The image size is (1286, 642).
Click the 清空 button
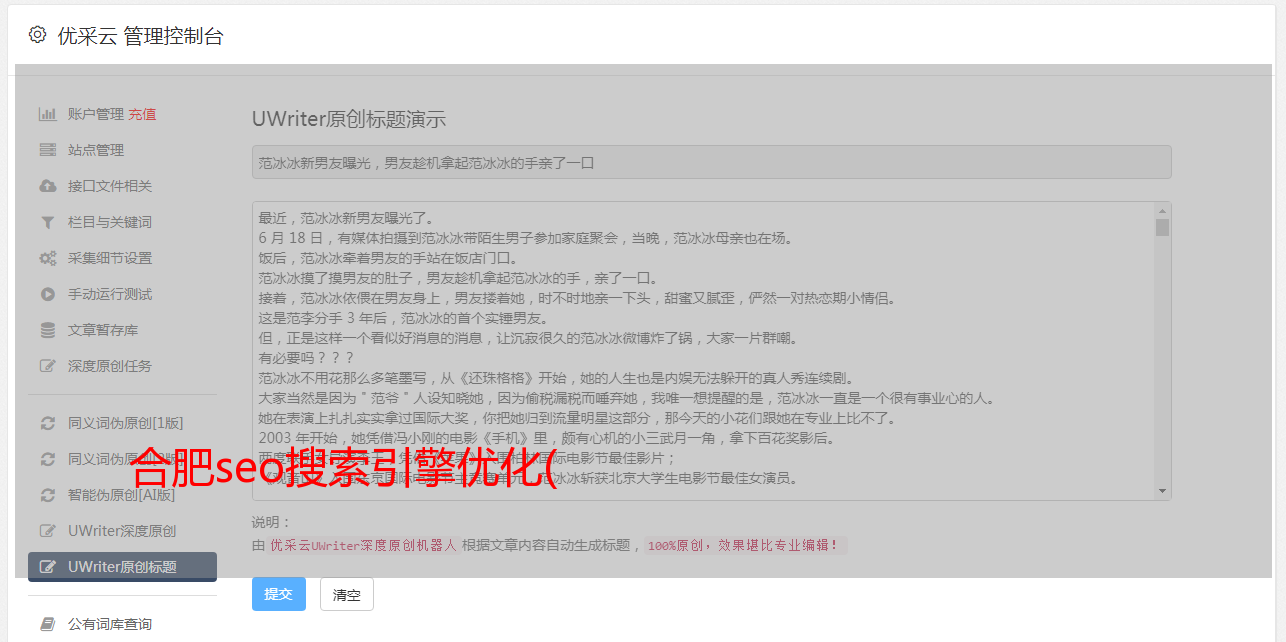point(347,594)
